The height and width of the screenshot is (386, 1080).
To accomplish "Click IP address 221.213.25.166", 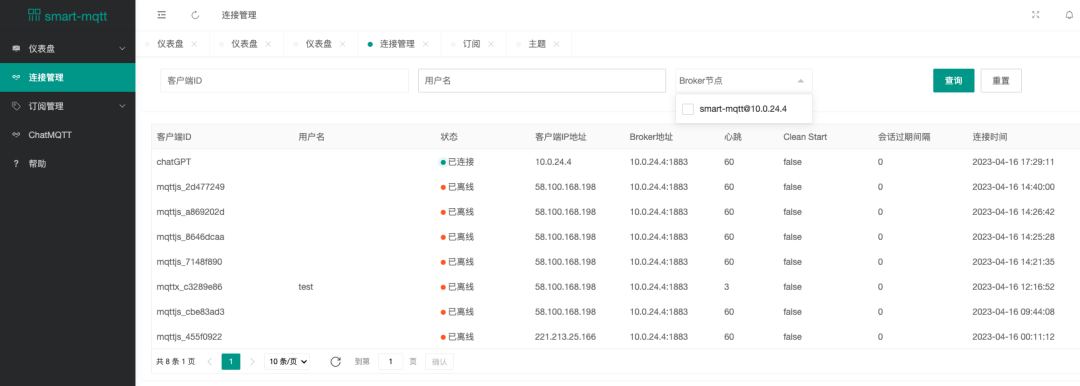I will (565, 337).
